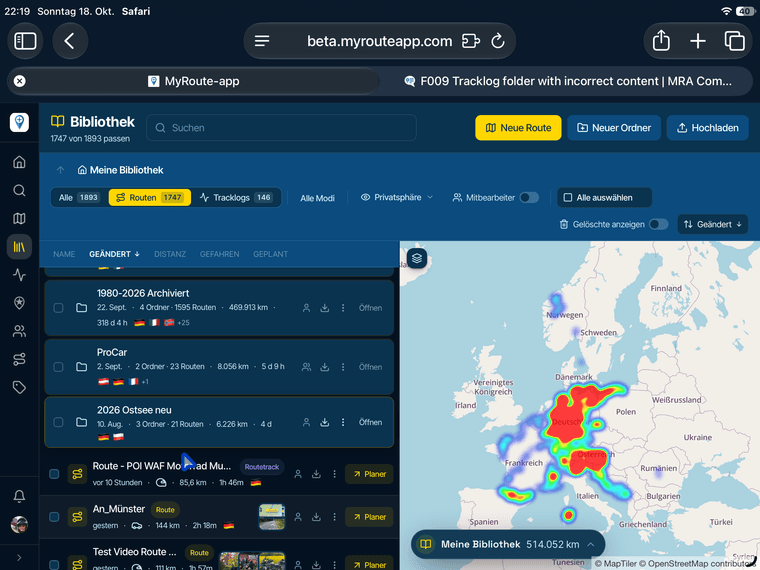Open more options for ProCar folder
The width and height of the screenshot is (760, 570).
tap(343, 367)
